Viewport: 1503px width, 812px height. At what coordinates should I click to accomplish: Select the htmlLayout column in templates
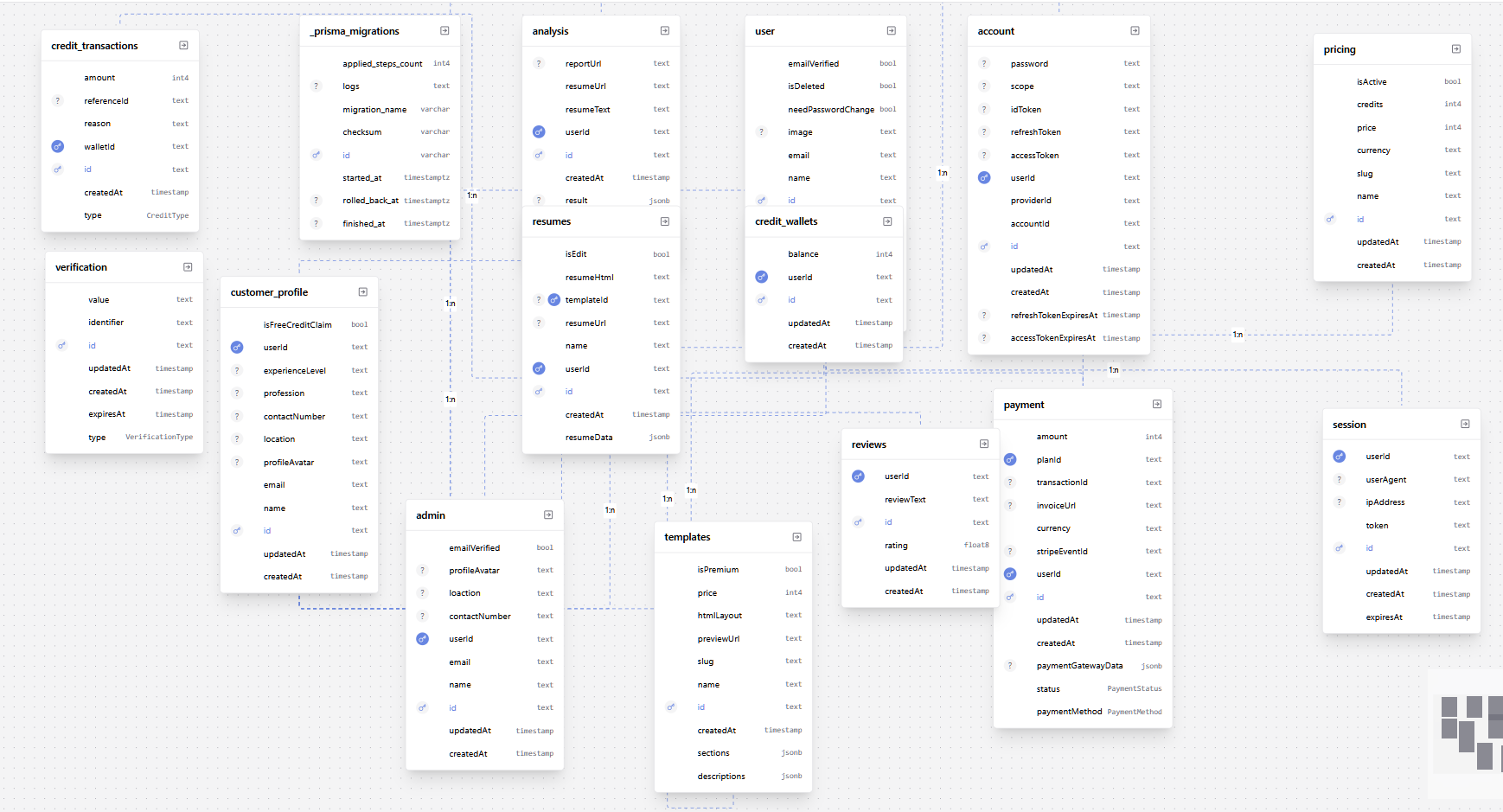[733, 615]
